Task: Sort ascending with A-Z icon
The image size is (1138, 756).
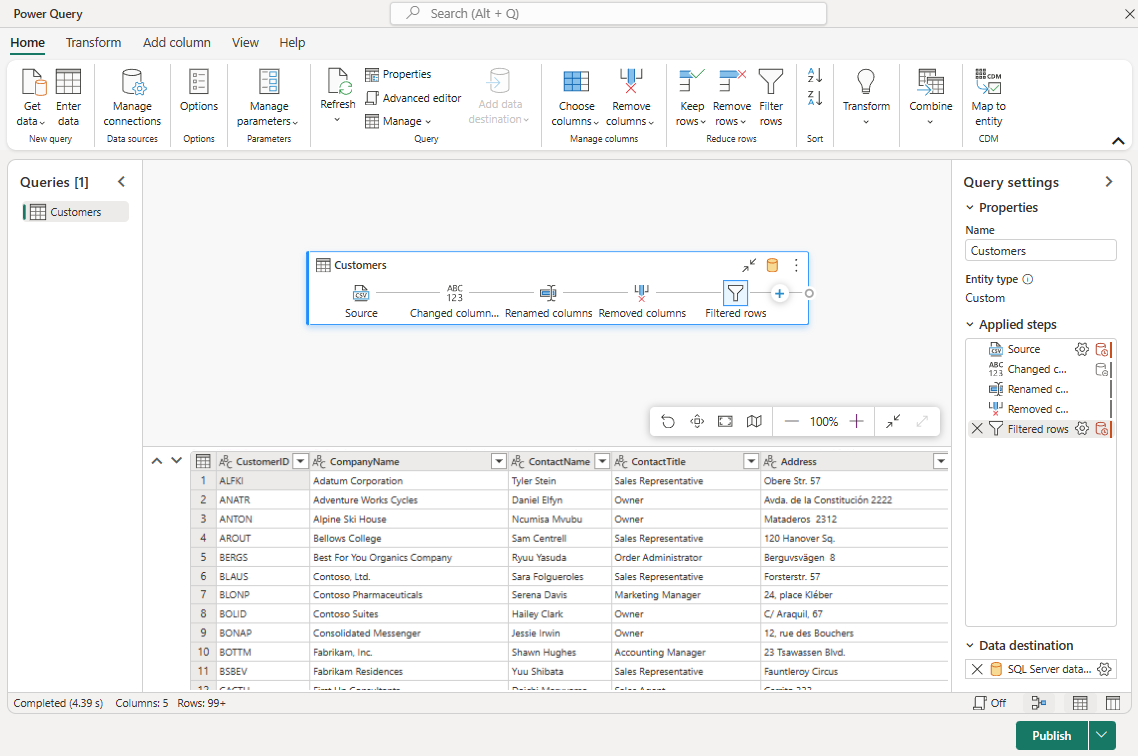Action: [x=814, y=76]
